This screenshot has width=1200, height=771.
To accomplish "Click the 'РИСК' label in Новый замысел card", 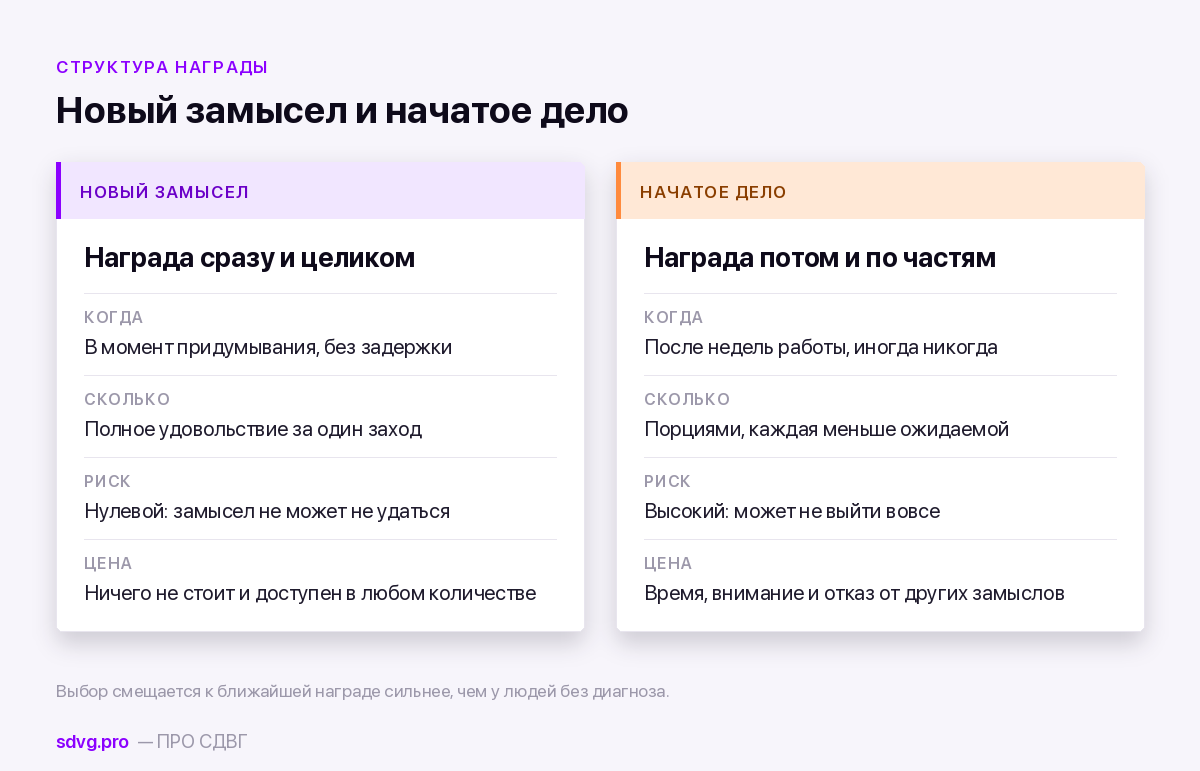I will (107, 482).
